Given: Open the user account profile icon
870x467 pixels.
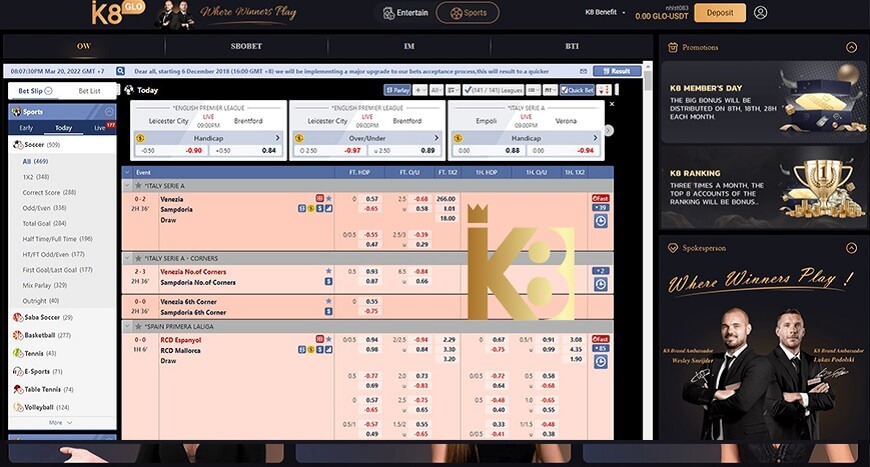Looking at the screenshot, I should (x=761, y=13).
